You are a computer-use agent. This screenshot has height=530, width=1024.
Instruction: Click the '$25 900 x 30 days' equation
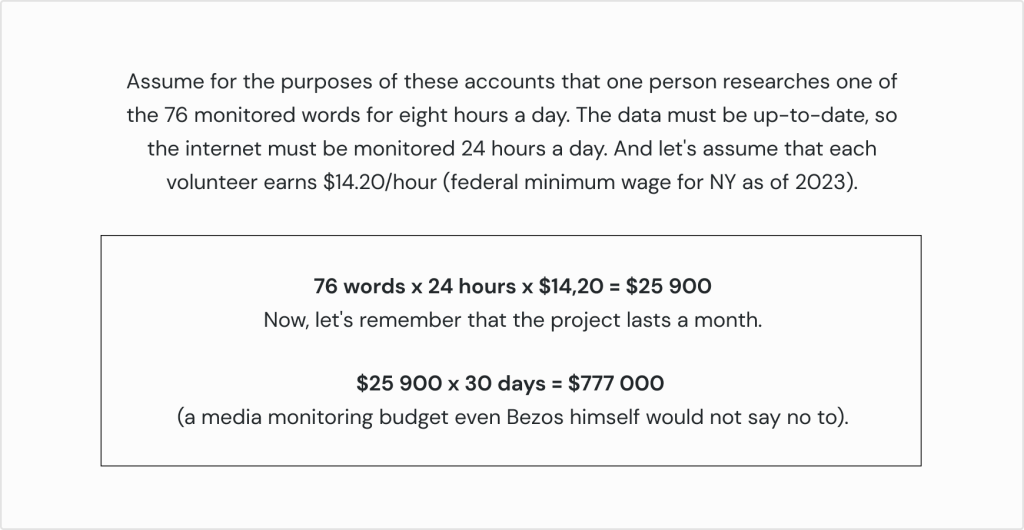pos(510,383)
